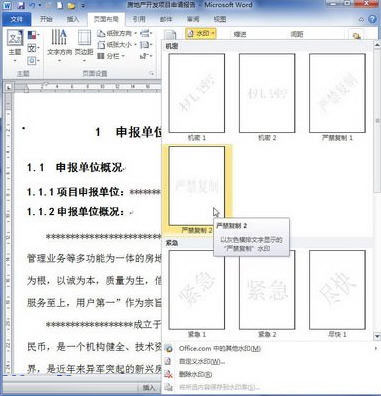Click the line 1.1.2 申报单位概况
This screenshot has height=396, width=381.
point(76,211)
